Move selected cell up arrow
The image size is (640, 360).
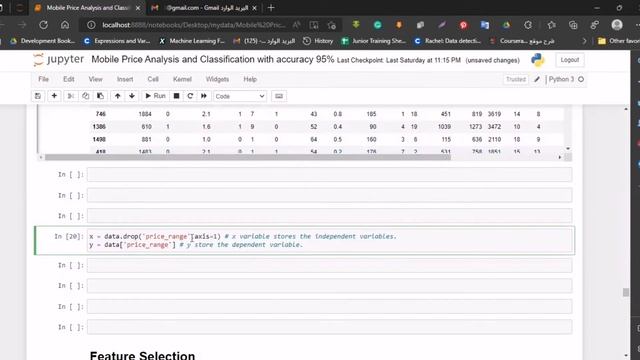click(x=118, y=96)
